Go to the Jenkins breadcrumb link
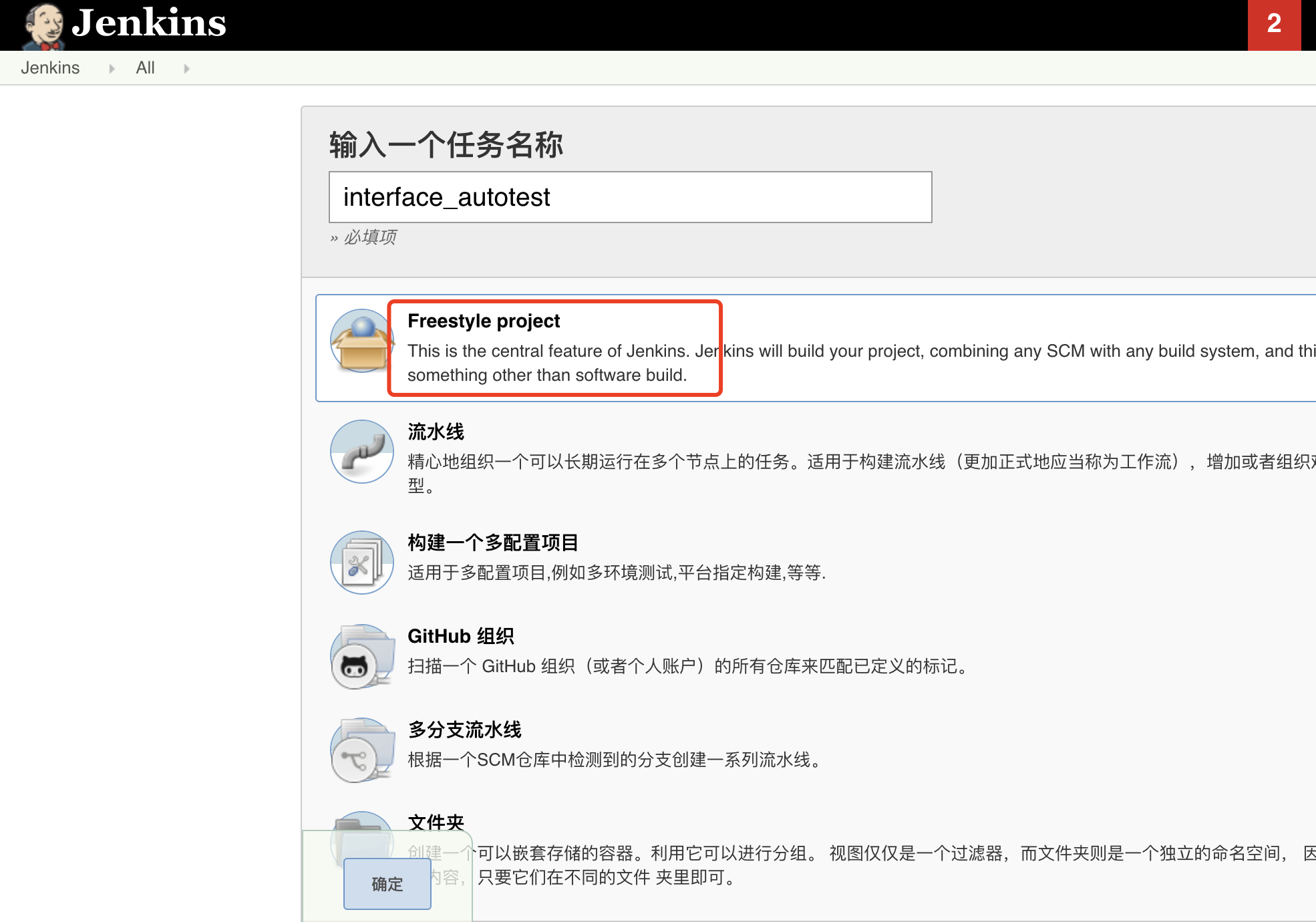The image size is (1316, 922). (50, 67)
